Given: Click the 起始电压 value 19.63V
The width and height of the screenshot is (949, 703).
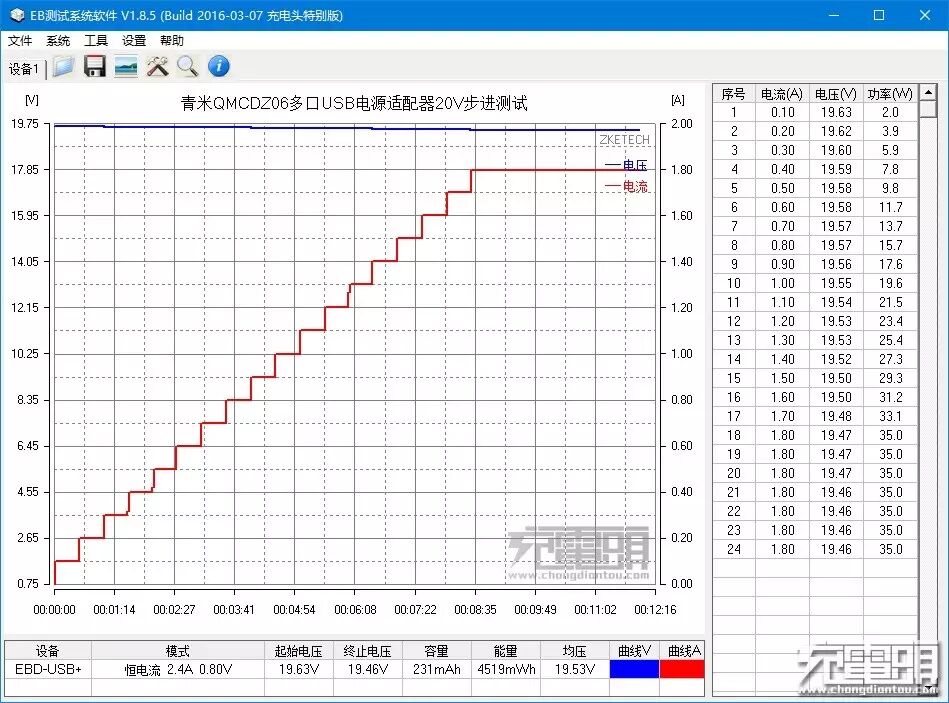Looking at the screenshot, I should point(298,669).
